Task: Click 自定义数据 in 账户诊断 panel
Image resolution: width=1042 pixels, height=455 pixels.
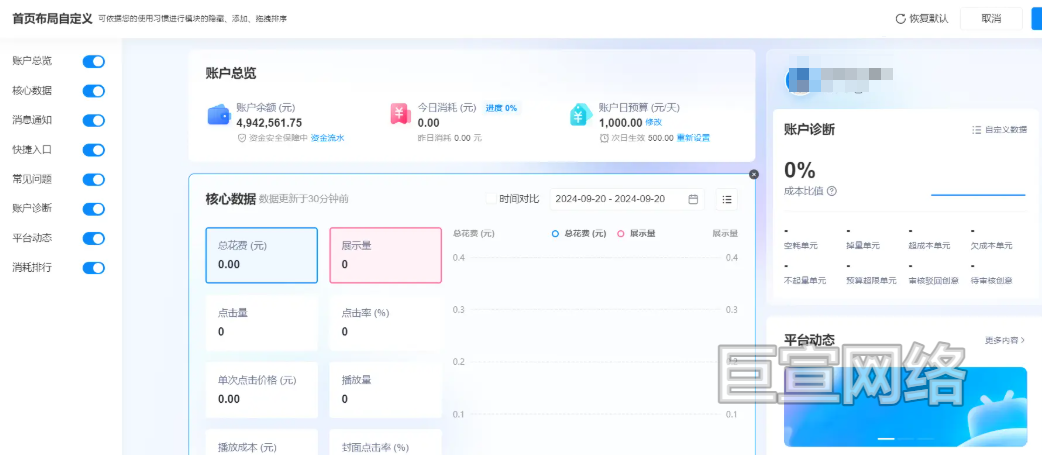Action: click(999, 130)
